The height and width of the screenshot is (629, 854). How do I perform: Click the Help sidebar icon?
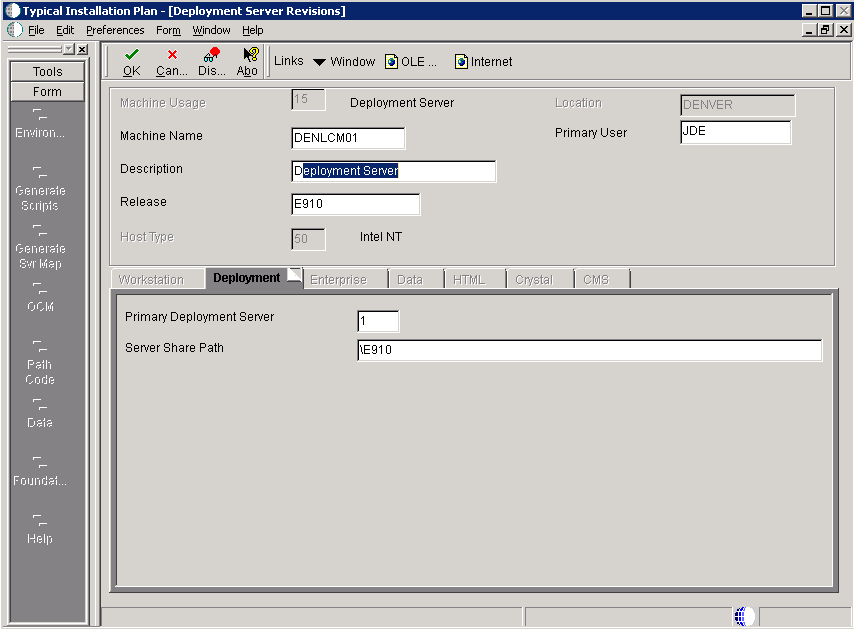[39, 520]
